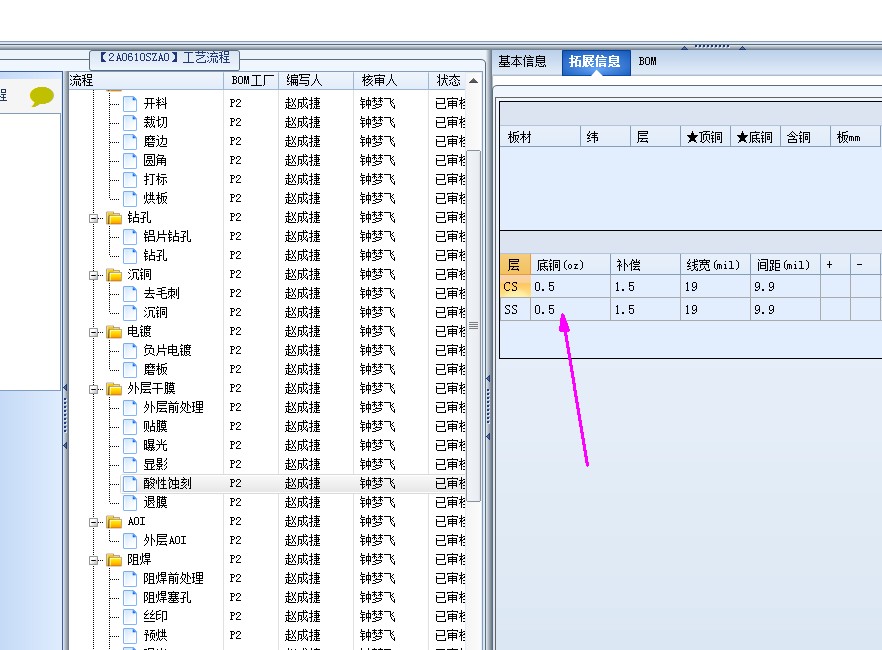This screenshot has height=650, width=882.
Task: Click the 线宽 value 19 in SS row
Action: (x=715, y=310)
